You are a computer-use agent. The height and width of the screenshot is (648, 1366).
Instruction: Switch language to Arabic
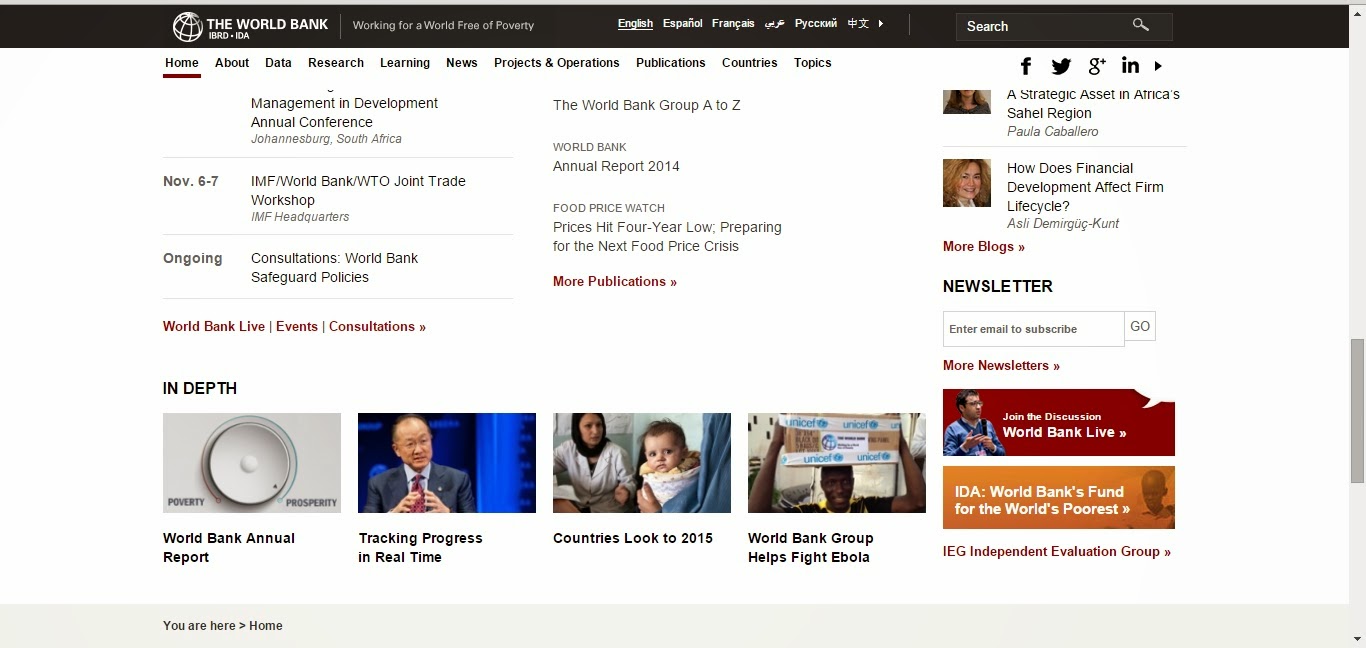tap(775, 23)
